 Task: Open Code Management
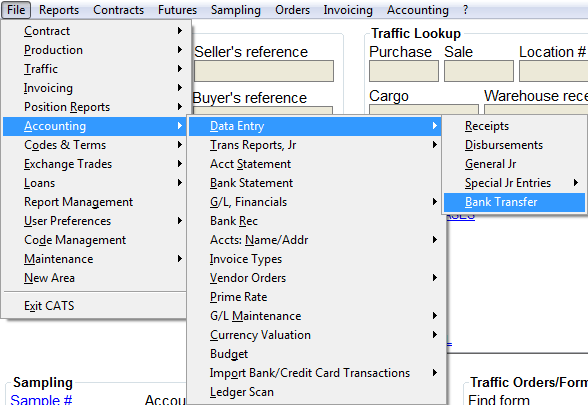pos(94,240)
